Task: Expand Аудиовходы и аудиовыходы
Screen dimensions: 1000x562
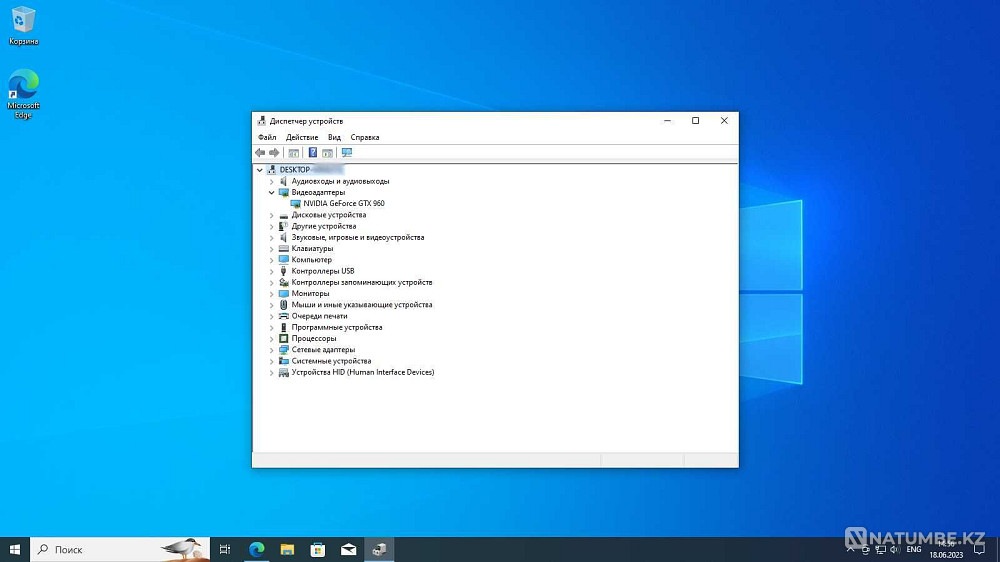Action: coord(272,182)
